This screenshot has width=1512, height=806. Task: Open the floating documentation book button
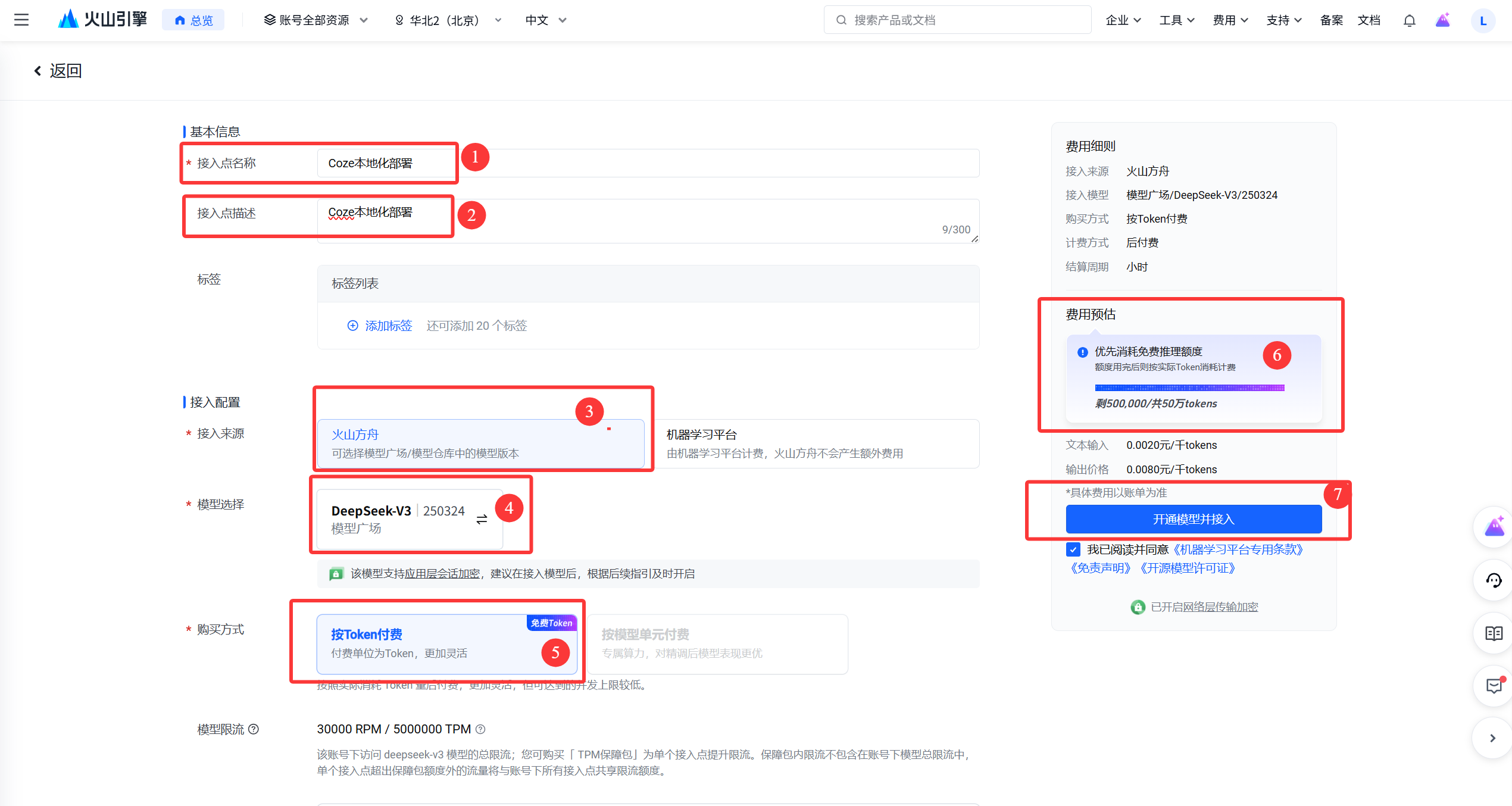(x=1494, y=633)
